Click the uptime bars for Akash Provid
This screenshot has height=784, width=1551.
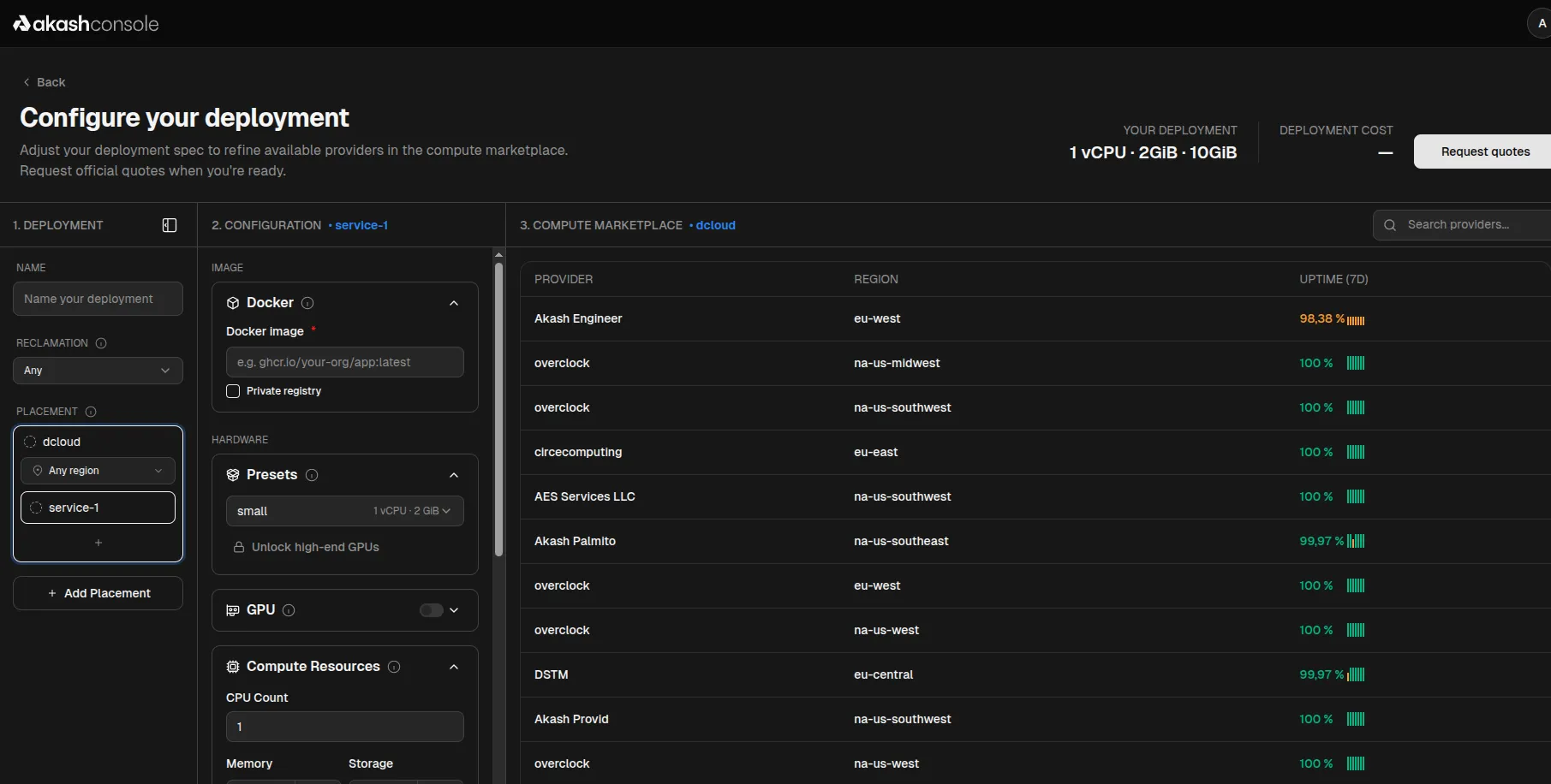point(1356,719)
